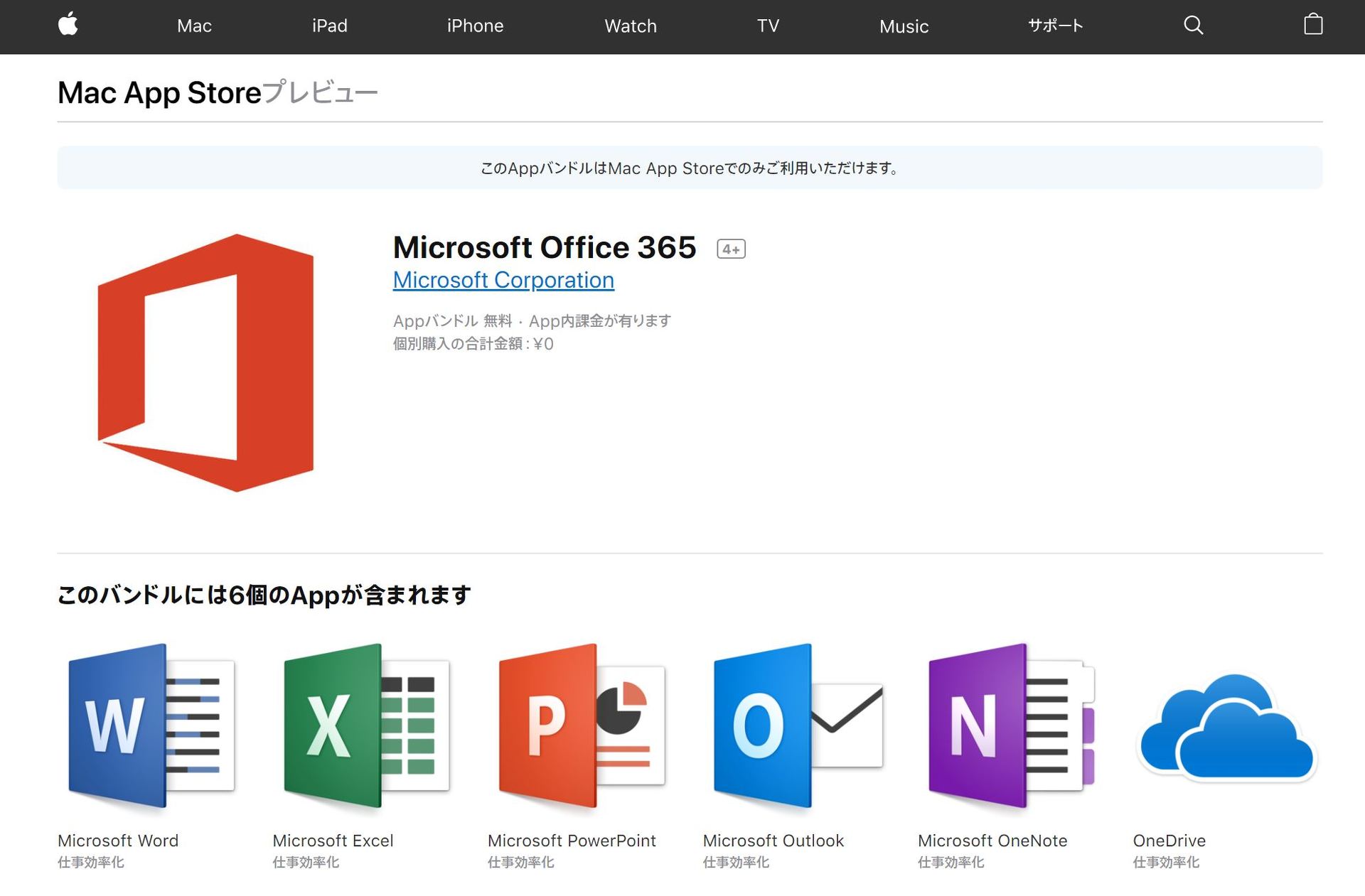Go to the iPhone navigation item
Screen dimensions: 1365x896
(x=475, y=26)
